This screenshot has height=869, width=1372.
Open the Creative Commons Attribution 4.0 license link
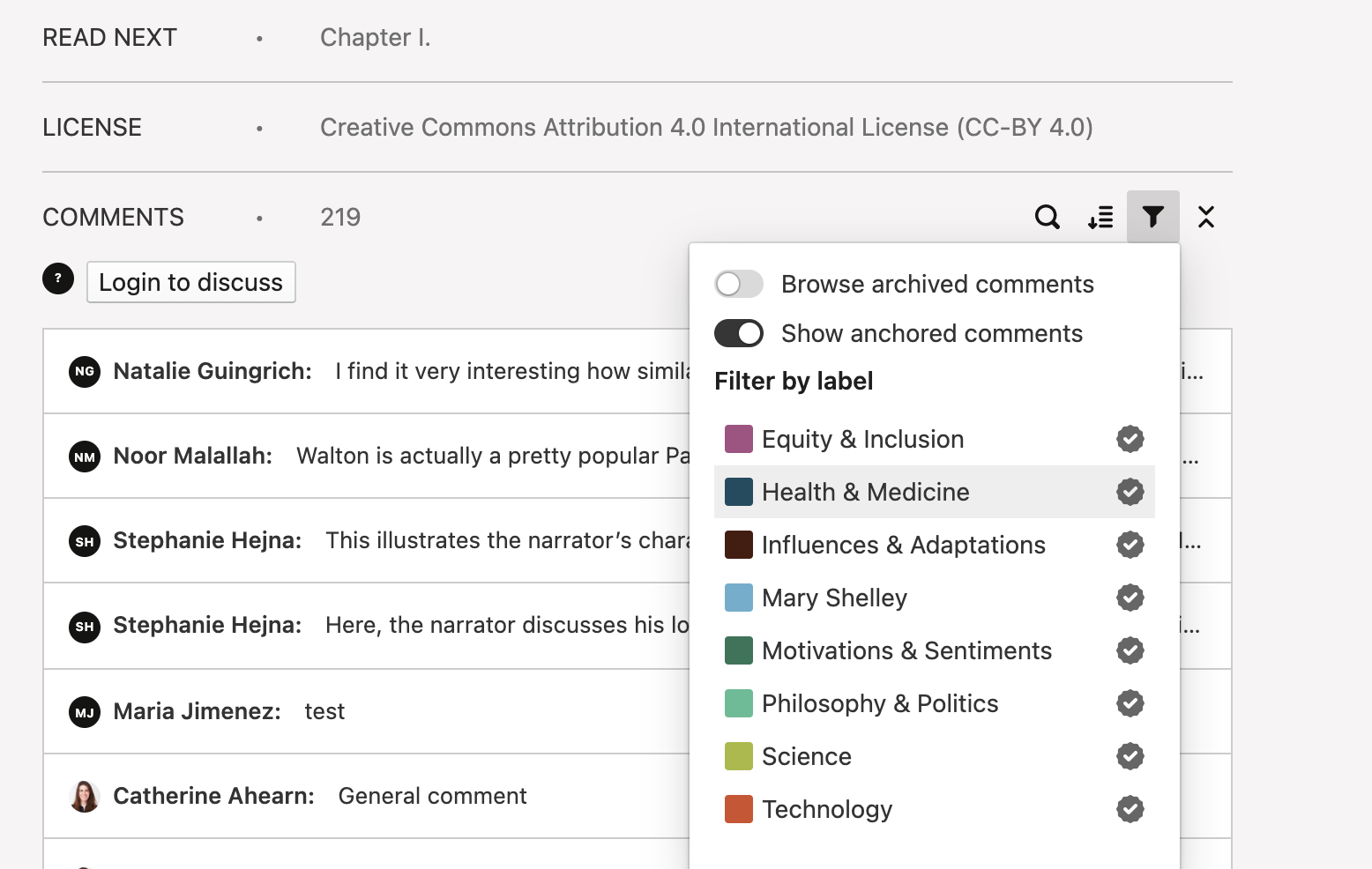tap(706, 127)
